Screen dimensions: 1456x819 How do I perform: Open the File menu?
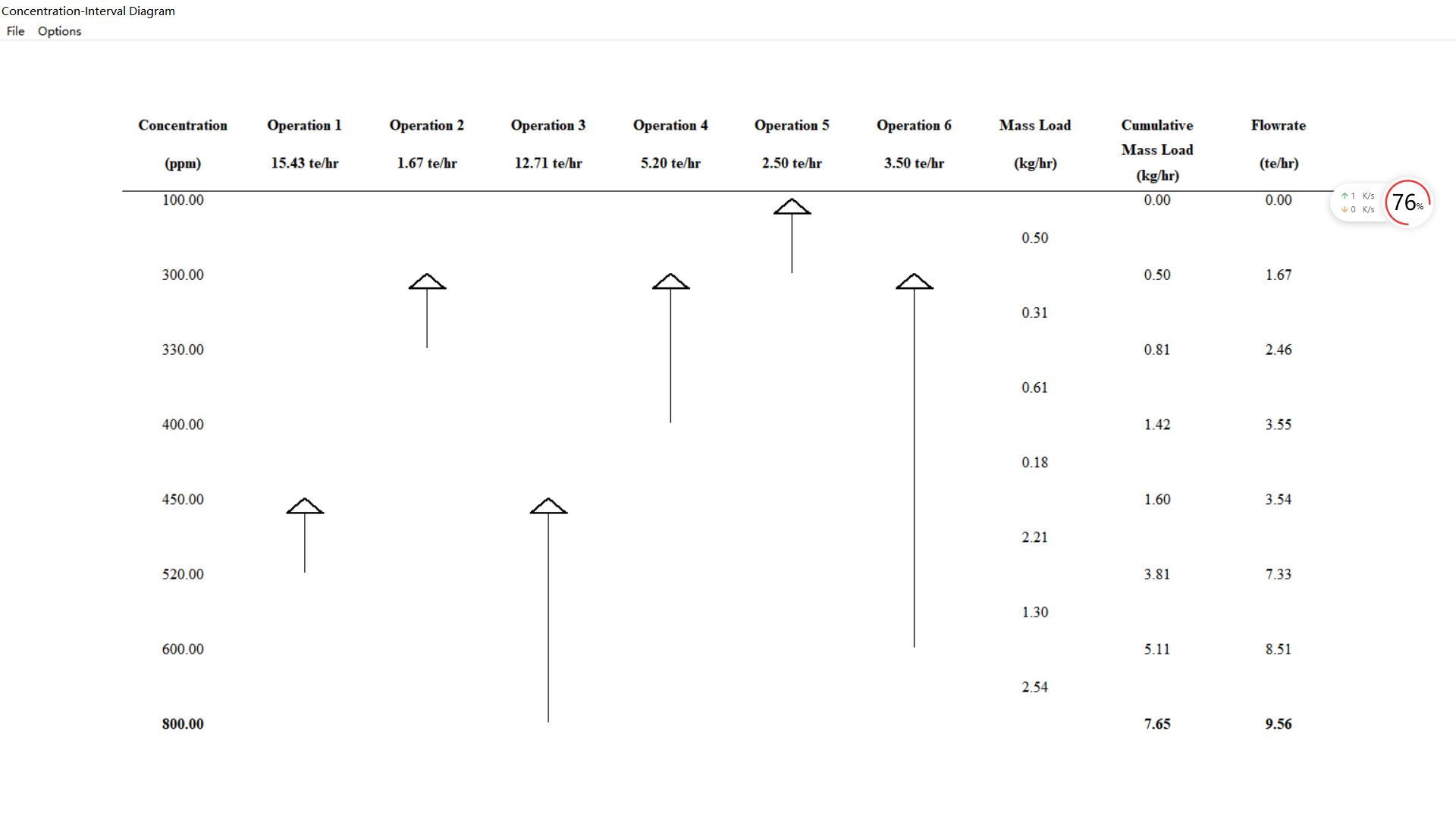(15, 31)
